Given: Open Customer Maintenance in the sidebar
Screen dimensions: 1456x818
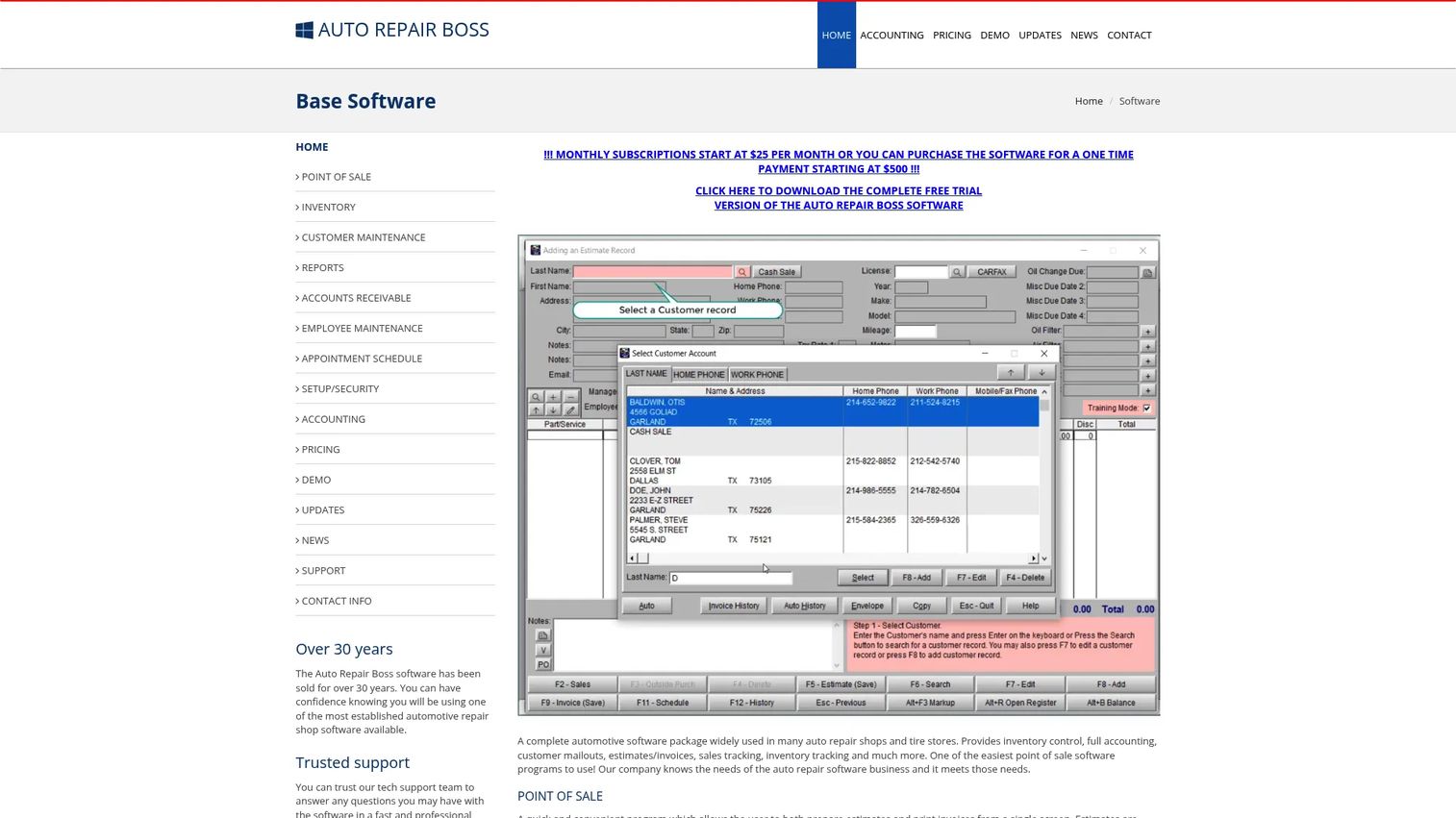Looking at the screenshot, I should point(363,237).
